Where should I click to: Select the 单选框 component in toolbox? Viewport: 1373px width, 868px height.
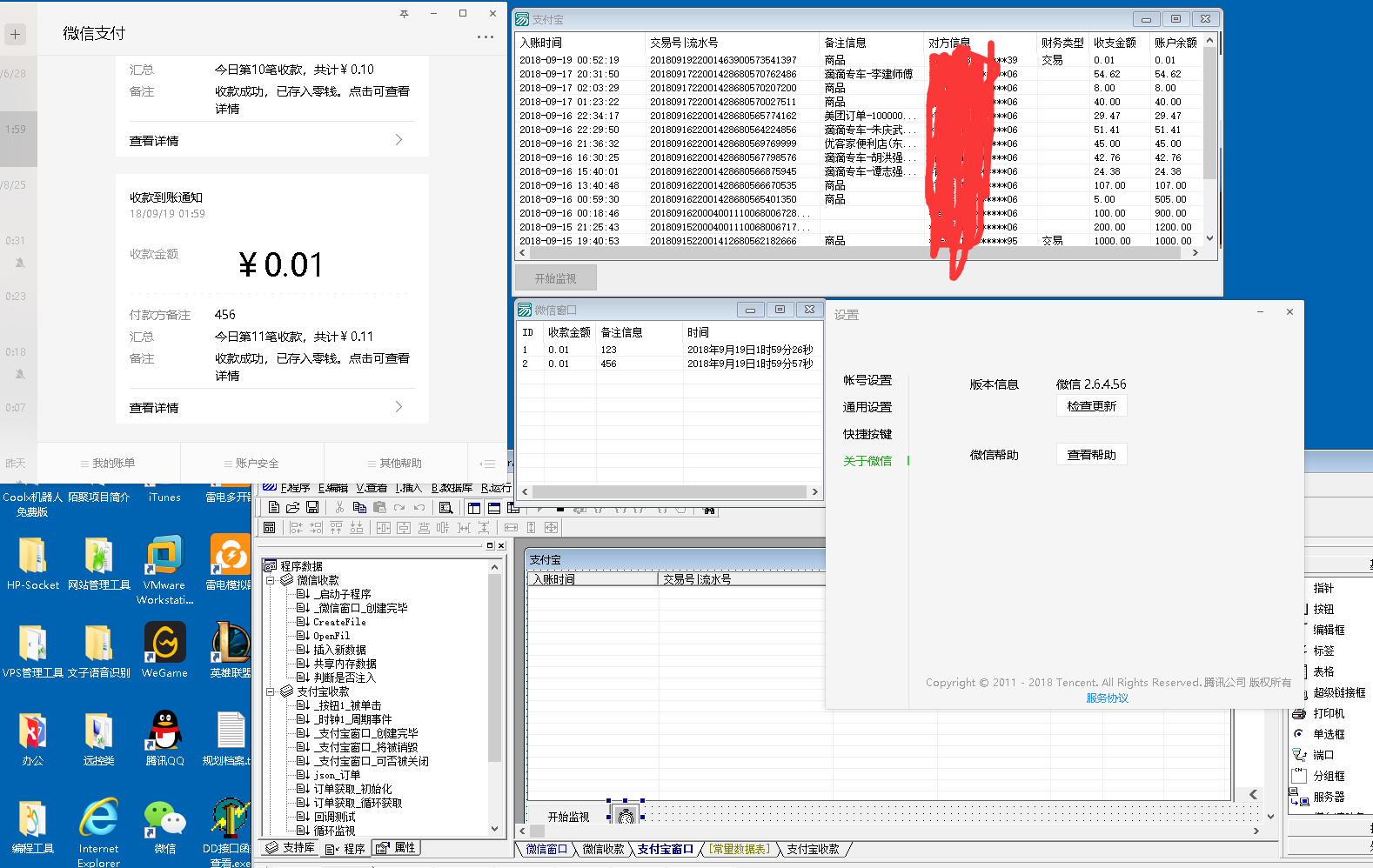point(1318,734)
